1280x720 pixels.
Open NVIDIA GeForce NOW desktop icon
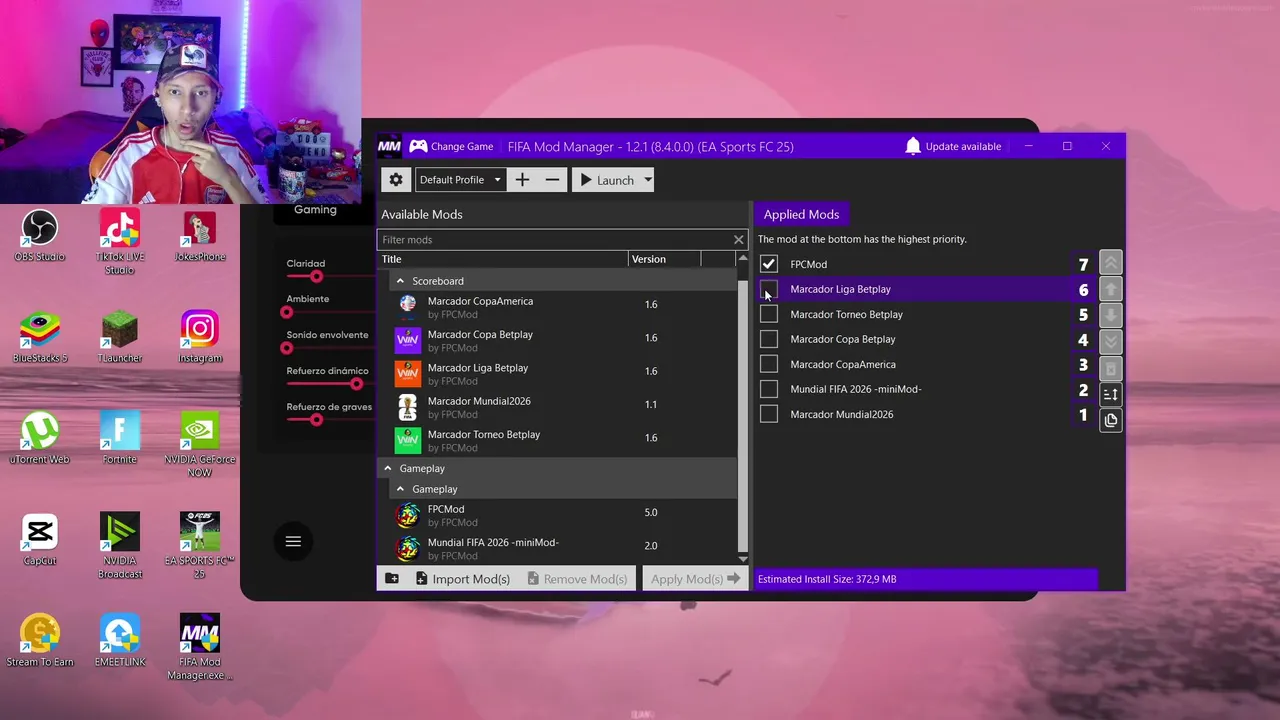coord(200,445)
